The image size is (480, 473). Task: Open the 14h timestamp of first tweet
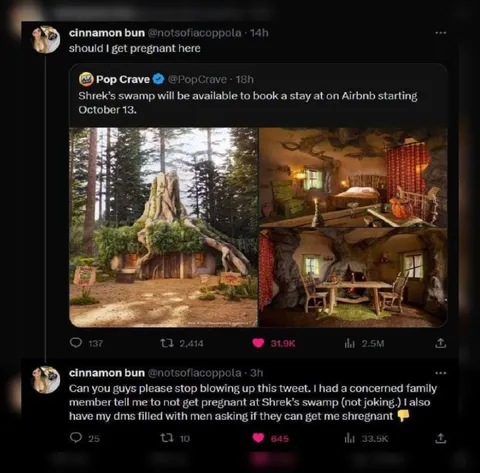pyautogui.click(x=259, y=33)
